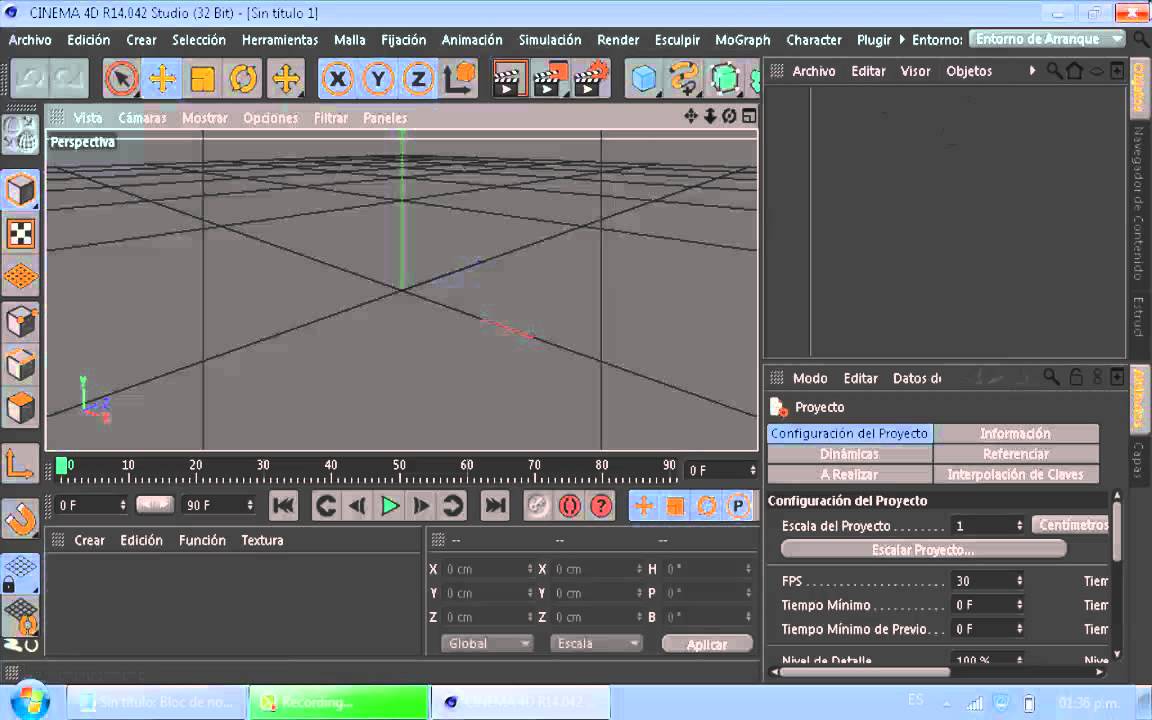Activate the Move tool in top toolbar

click(x=162, y=79)
